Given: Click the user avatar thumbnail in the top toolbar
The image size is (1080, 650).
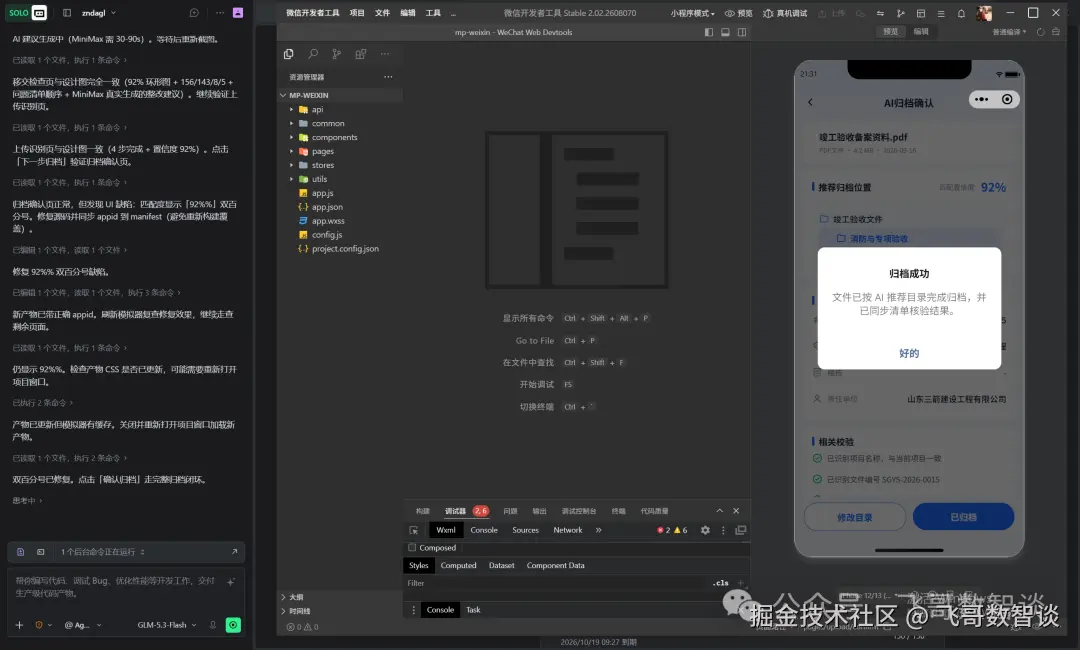Looking at the screenshot, I should tap(984, 13).
